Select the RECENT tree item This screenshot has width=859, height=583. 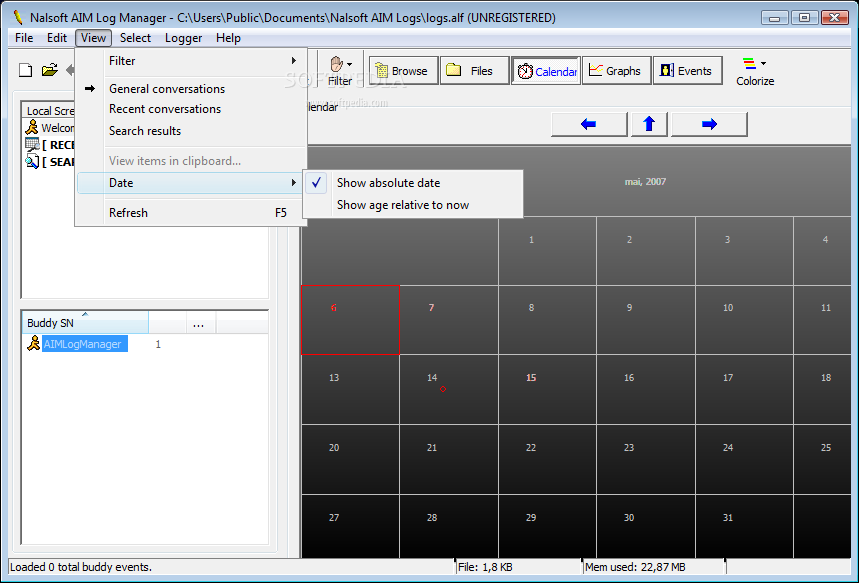click(x=50, y=145)
